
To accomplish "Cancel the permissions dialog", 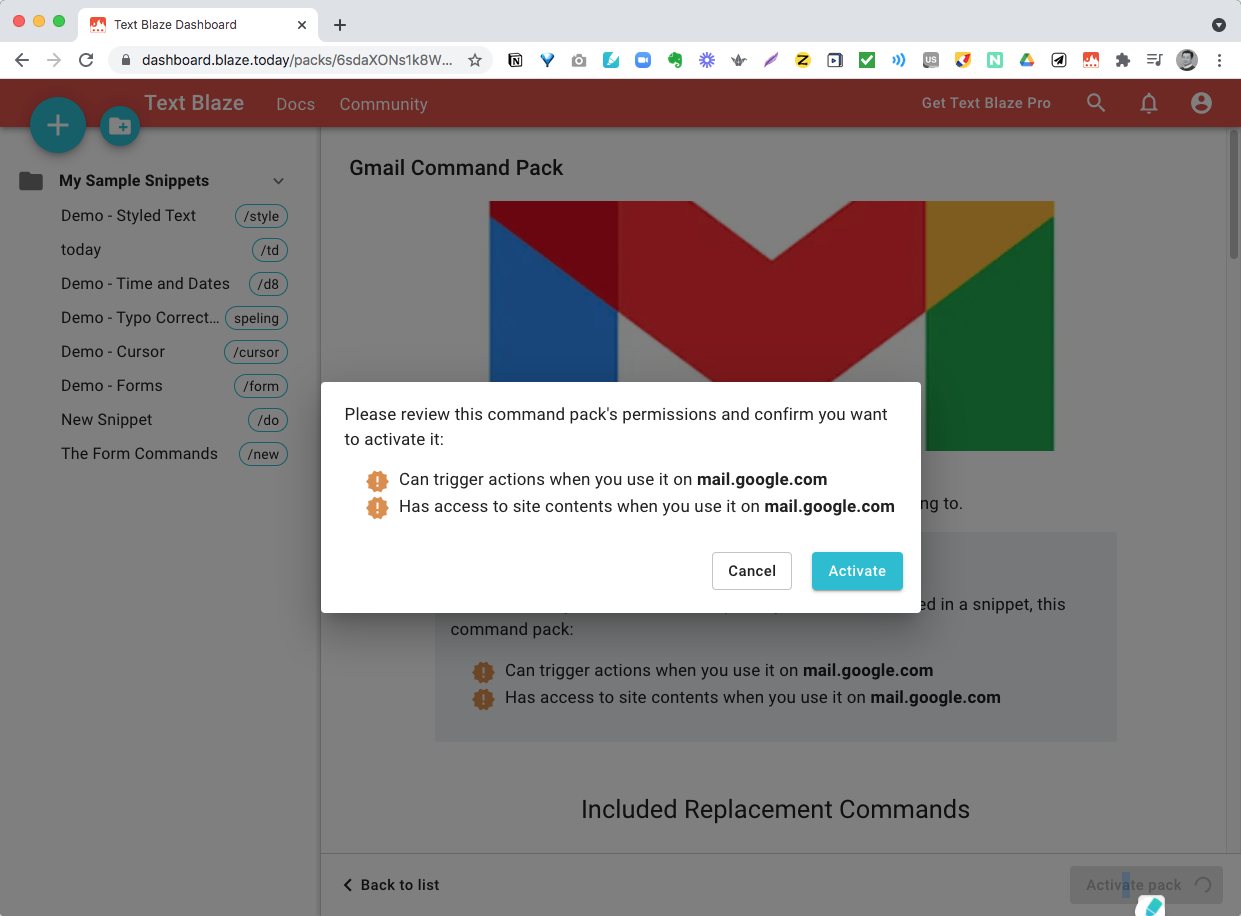I will 752,571.
